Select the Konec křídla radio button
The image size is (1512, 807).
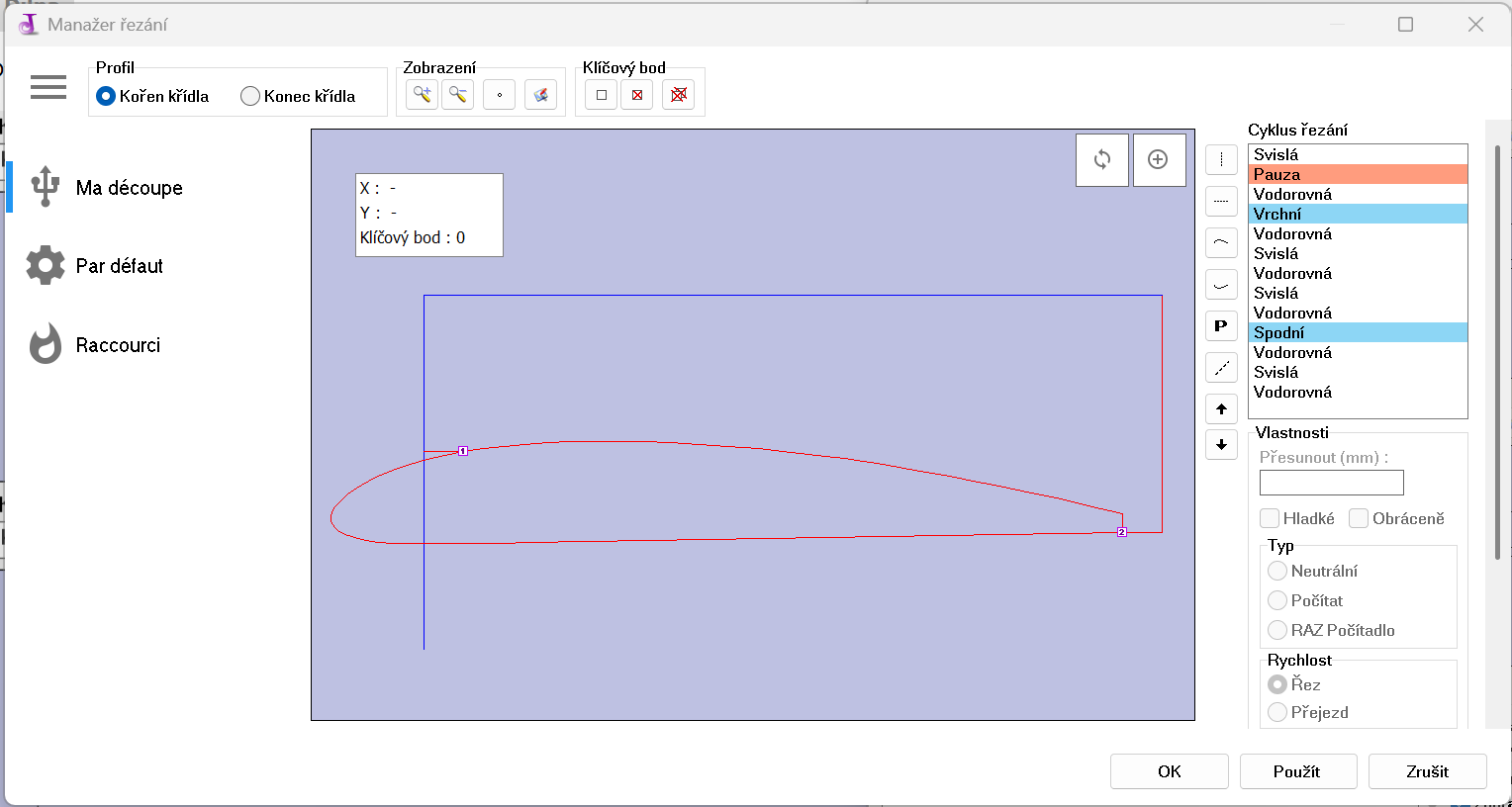tap(250, 96)
